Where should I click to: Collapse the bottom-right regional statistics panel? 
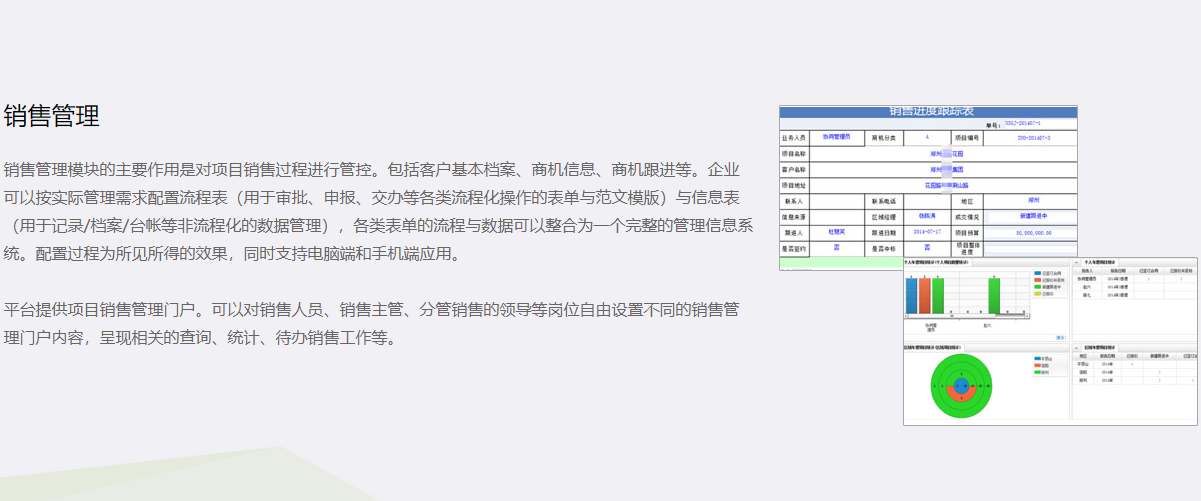(x=1078, y=346)
